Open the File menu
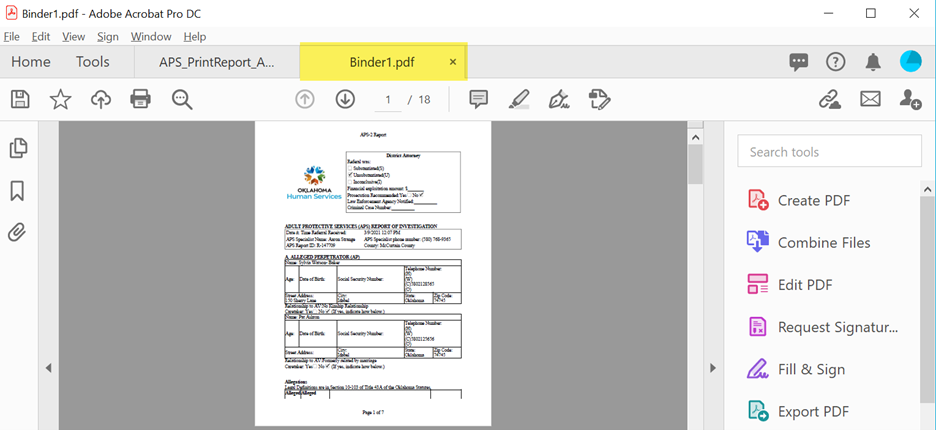 pos(12,37)
